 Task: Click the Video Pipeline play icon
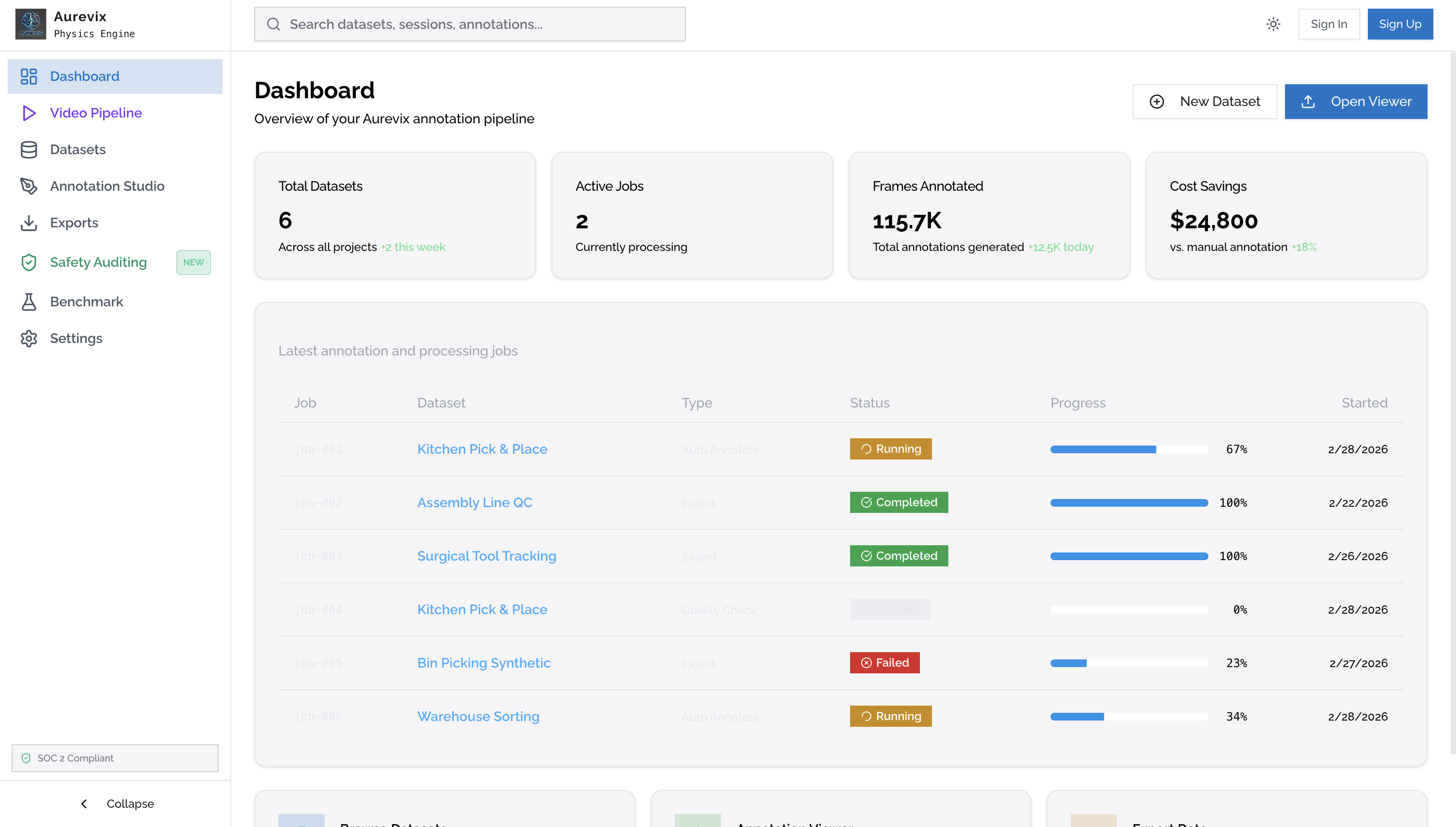click(x=29, y=113)
